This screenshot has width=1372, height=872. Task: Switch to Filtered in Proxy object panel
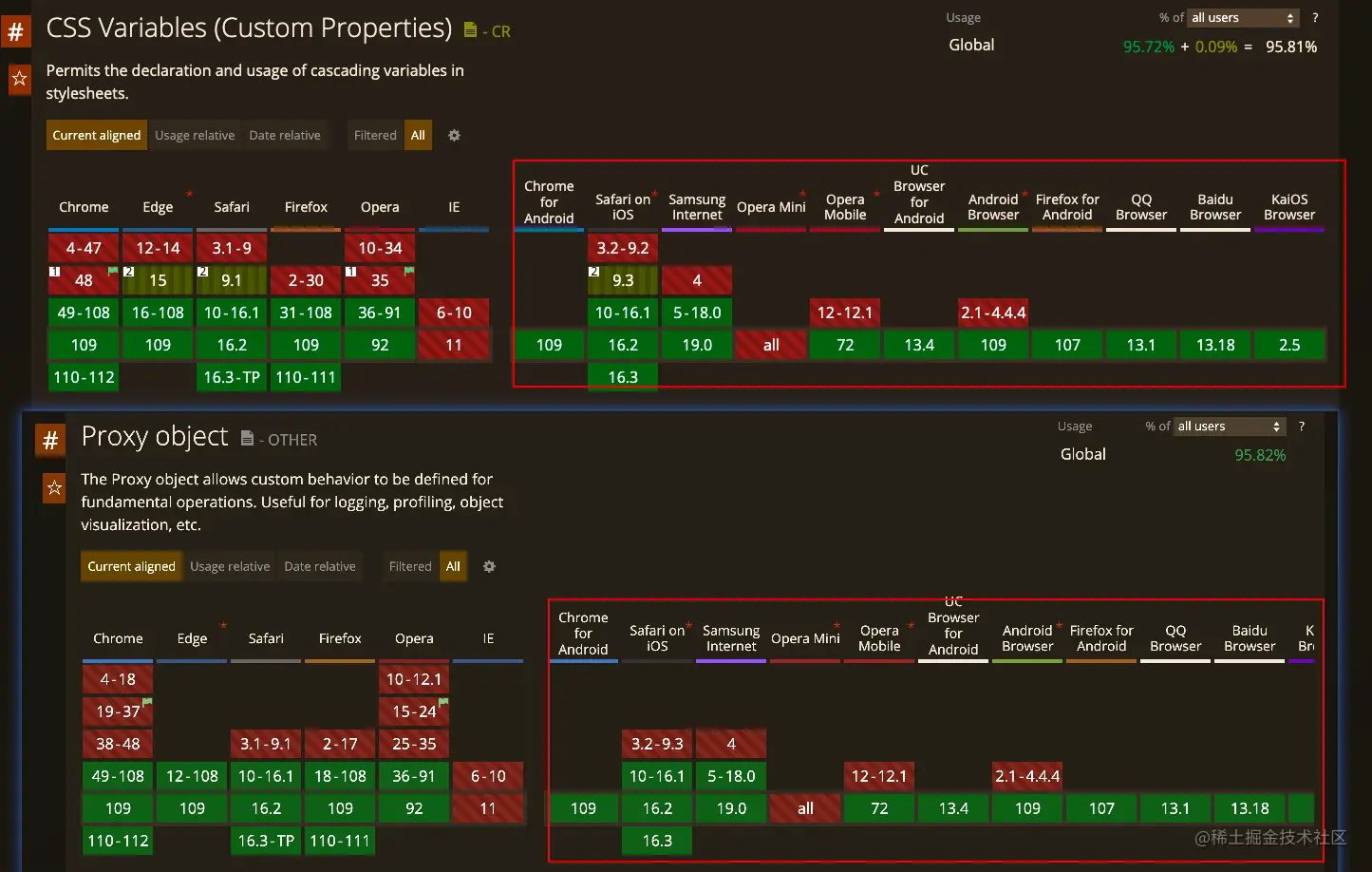410,566
